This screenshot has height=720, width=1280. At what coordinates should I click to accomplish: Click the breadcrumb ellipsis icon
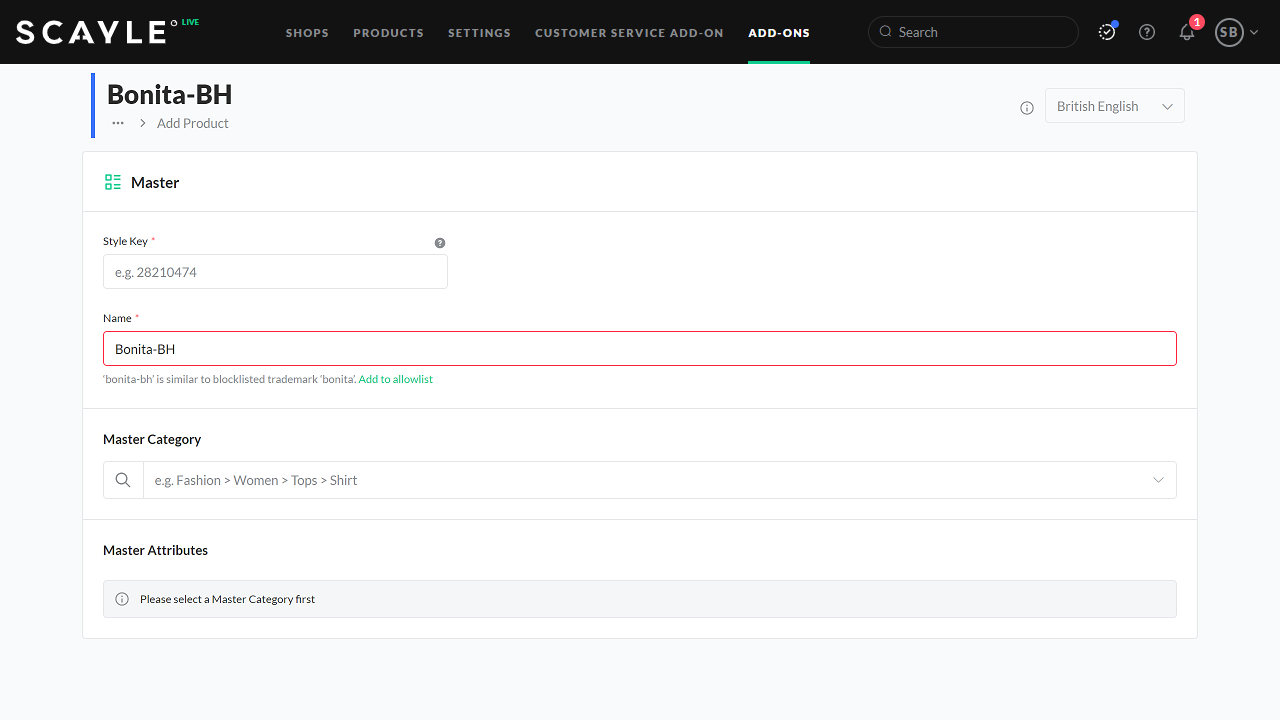point(118,123)
